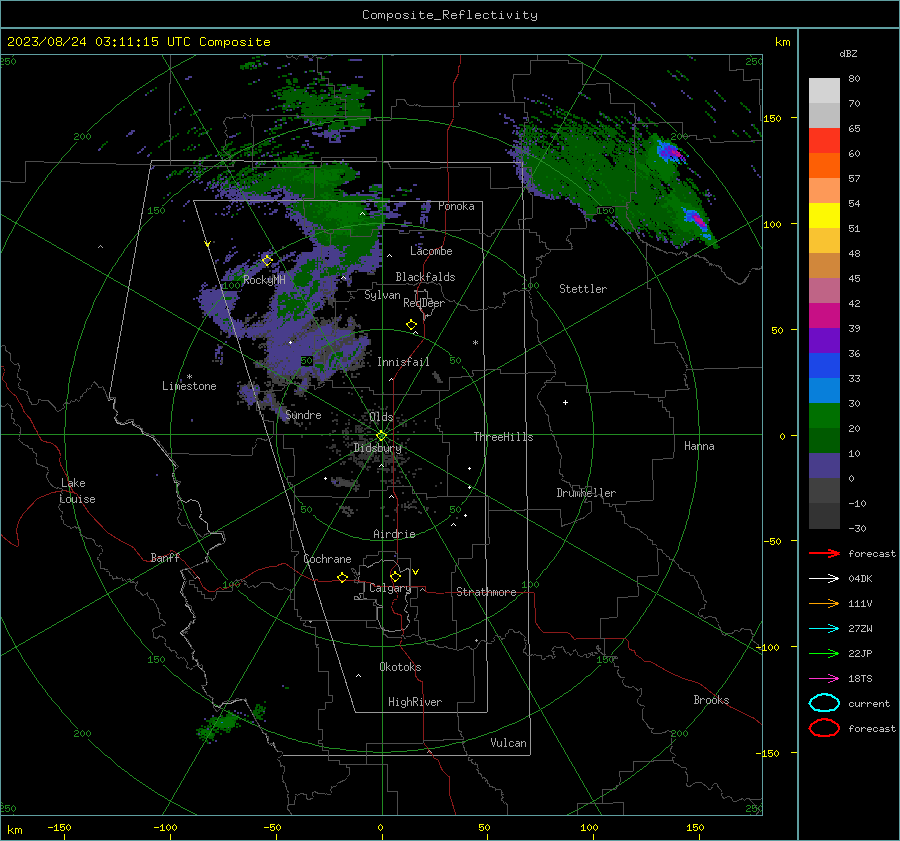Screen dimensions: 900x841
Task: Click yellow diamond marker beside RockyMH
Action: point(267,261)
